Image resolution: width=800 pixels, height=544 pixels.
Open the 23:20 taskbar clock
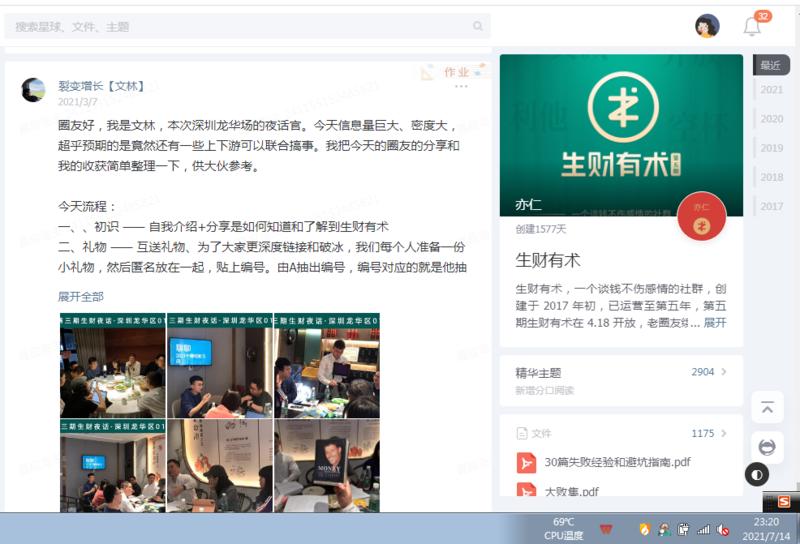coord(766,529)
